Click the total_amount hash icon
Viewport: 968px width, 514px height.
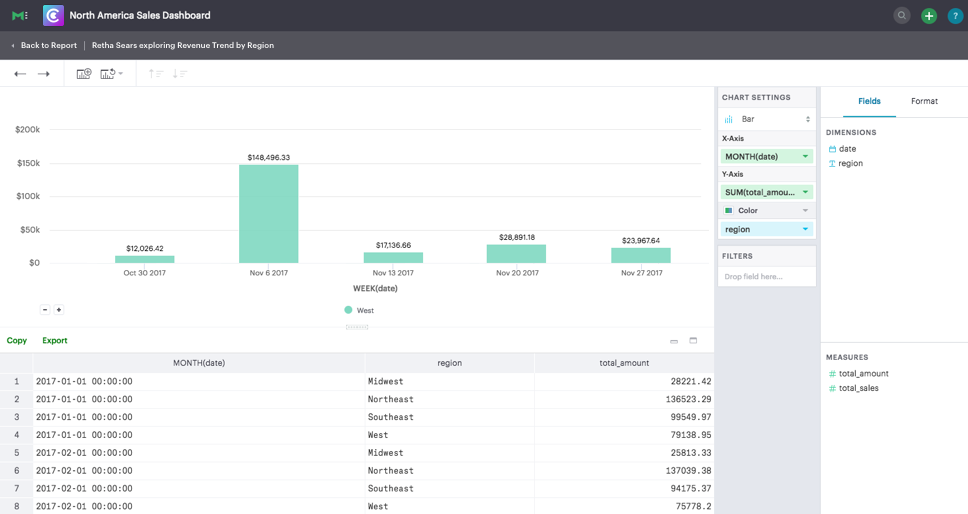(832, 374)
